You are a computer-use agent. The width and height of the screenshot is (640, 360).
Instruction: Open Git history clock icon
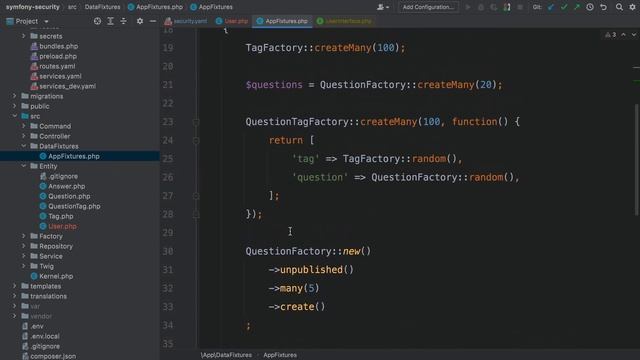[x=590, y=7]
